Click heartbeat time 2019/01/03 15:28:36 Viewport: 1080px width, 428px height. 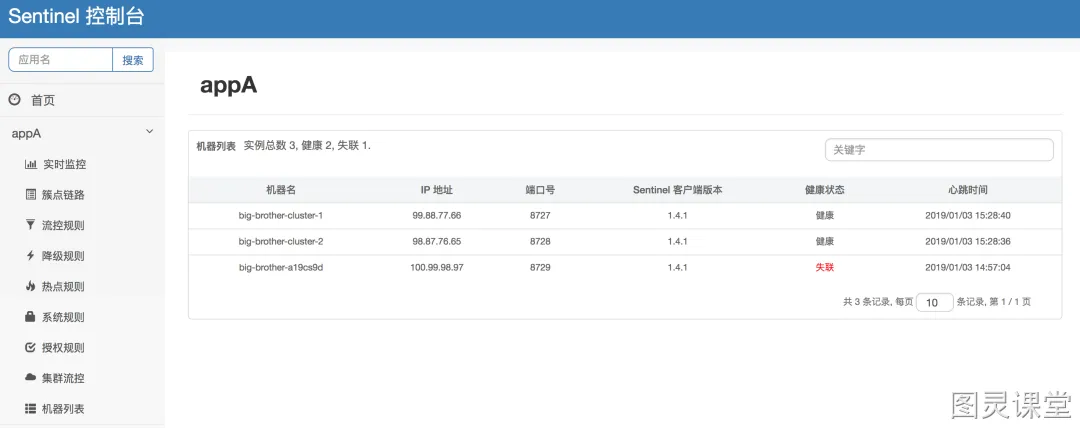(968, 241)
